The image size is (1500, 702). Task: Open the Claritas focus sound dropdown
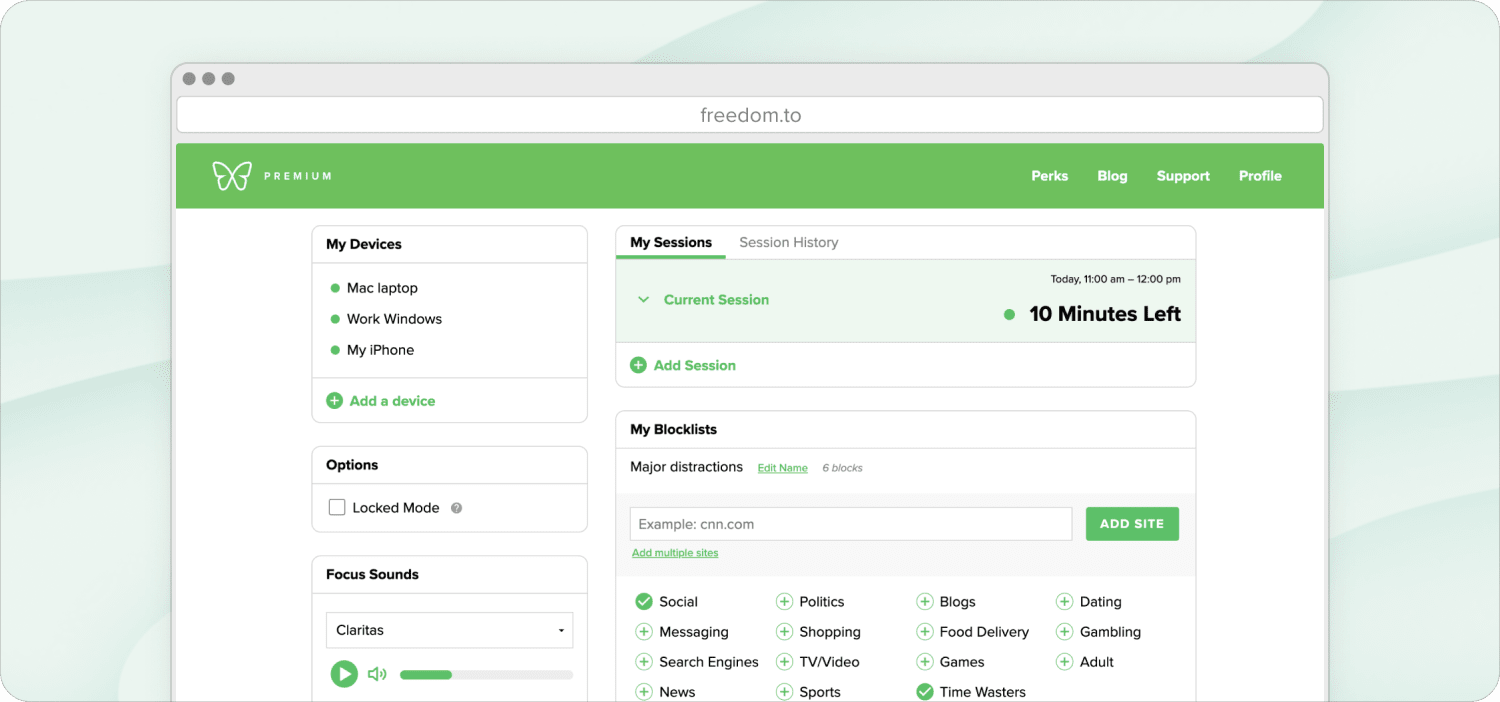pos(449,630)
